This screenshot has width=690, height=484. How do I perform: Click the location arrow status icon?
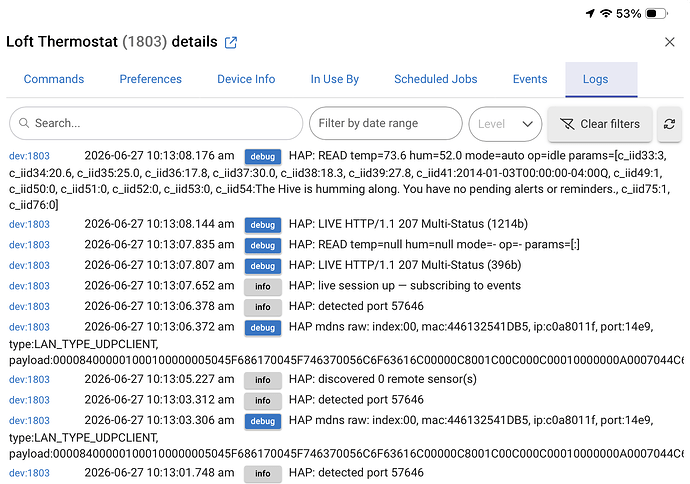(590, 14)
